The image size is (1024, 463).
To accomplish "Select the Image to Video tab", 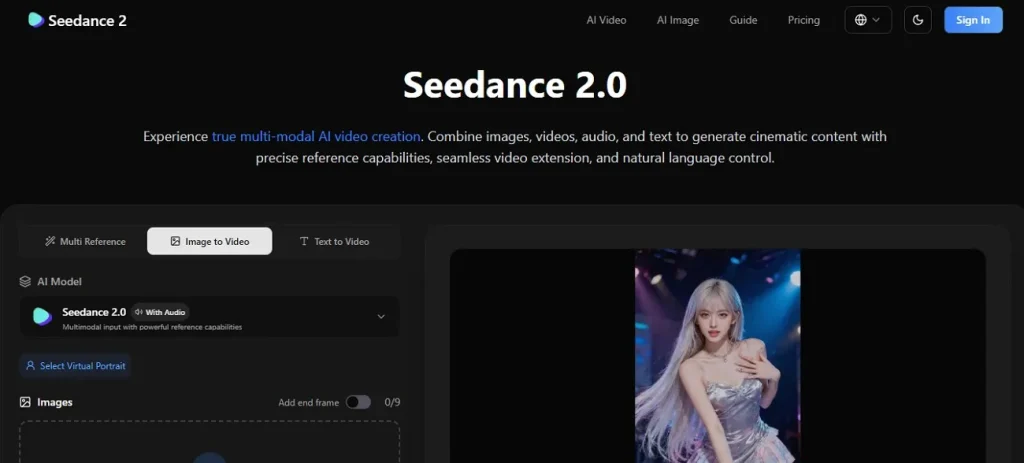I will tap(210, 242).
